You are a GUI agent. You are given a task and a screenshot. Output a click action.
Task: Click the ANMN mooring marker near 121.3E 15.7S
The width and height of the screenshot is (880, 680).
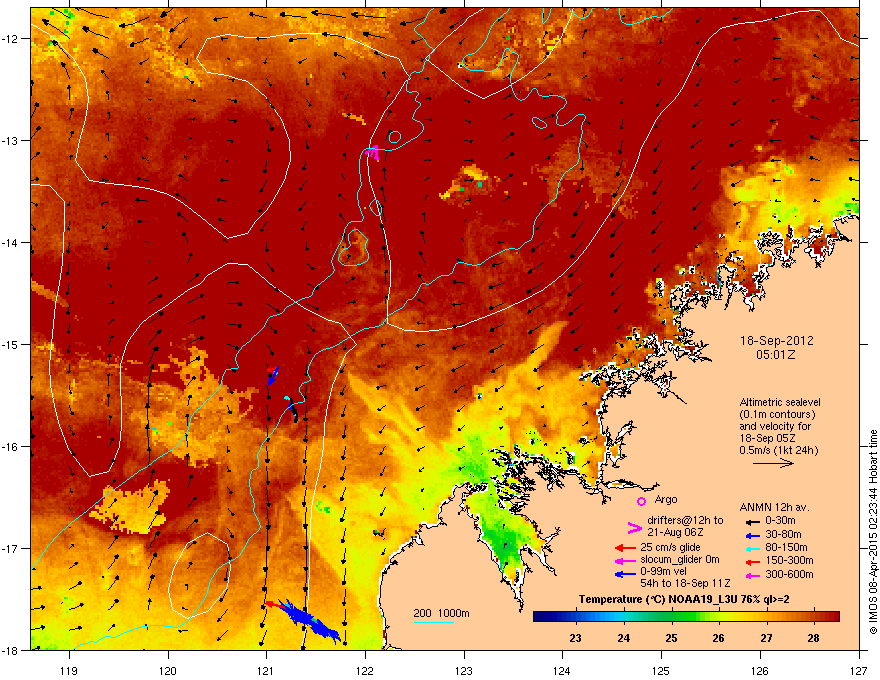[x=291, y=408]
